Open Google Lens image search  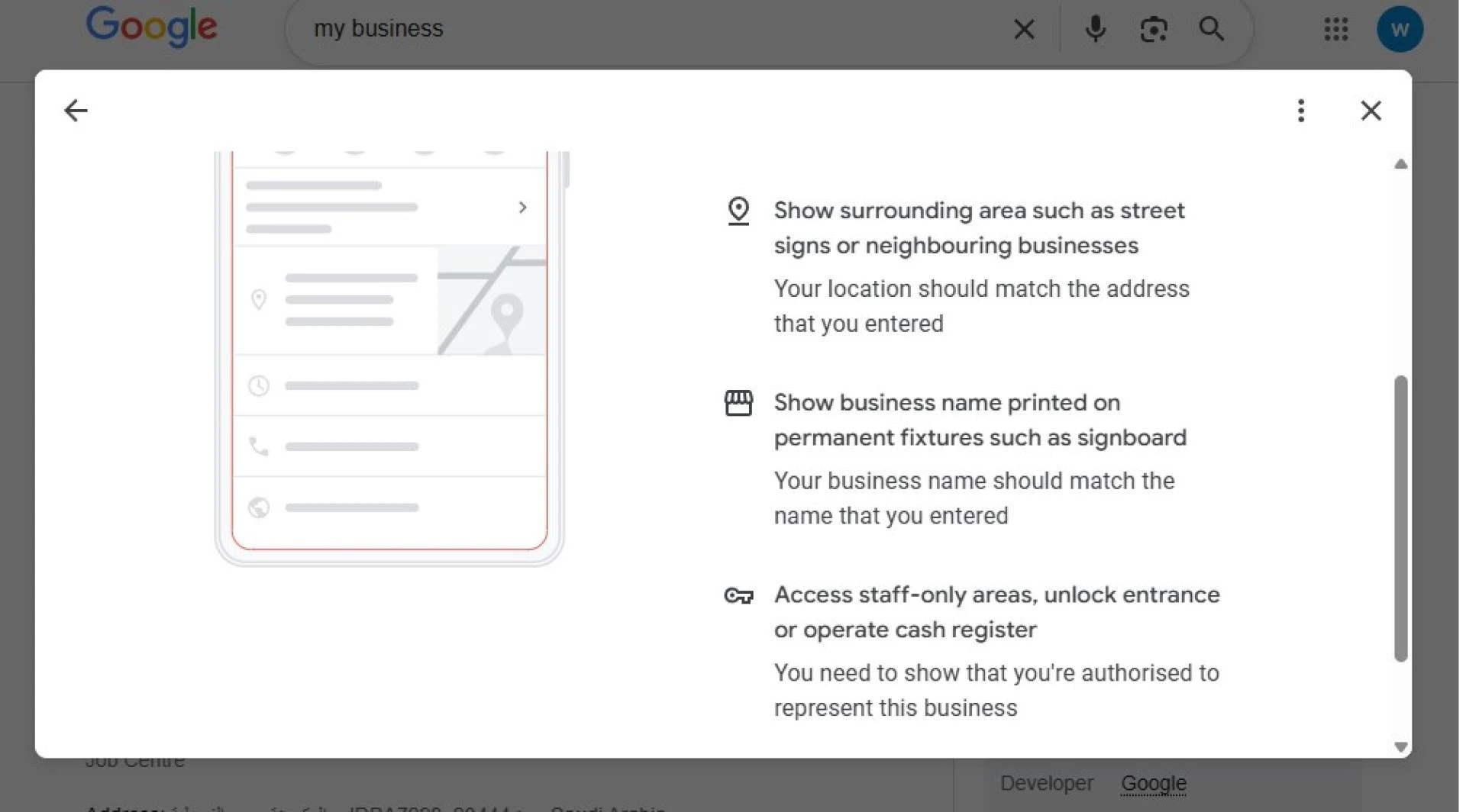pyautogui.click(x=1153, y=29)
